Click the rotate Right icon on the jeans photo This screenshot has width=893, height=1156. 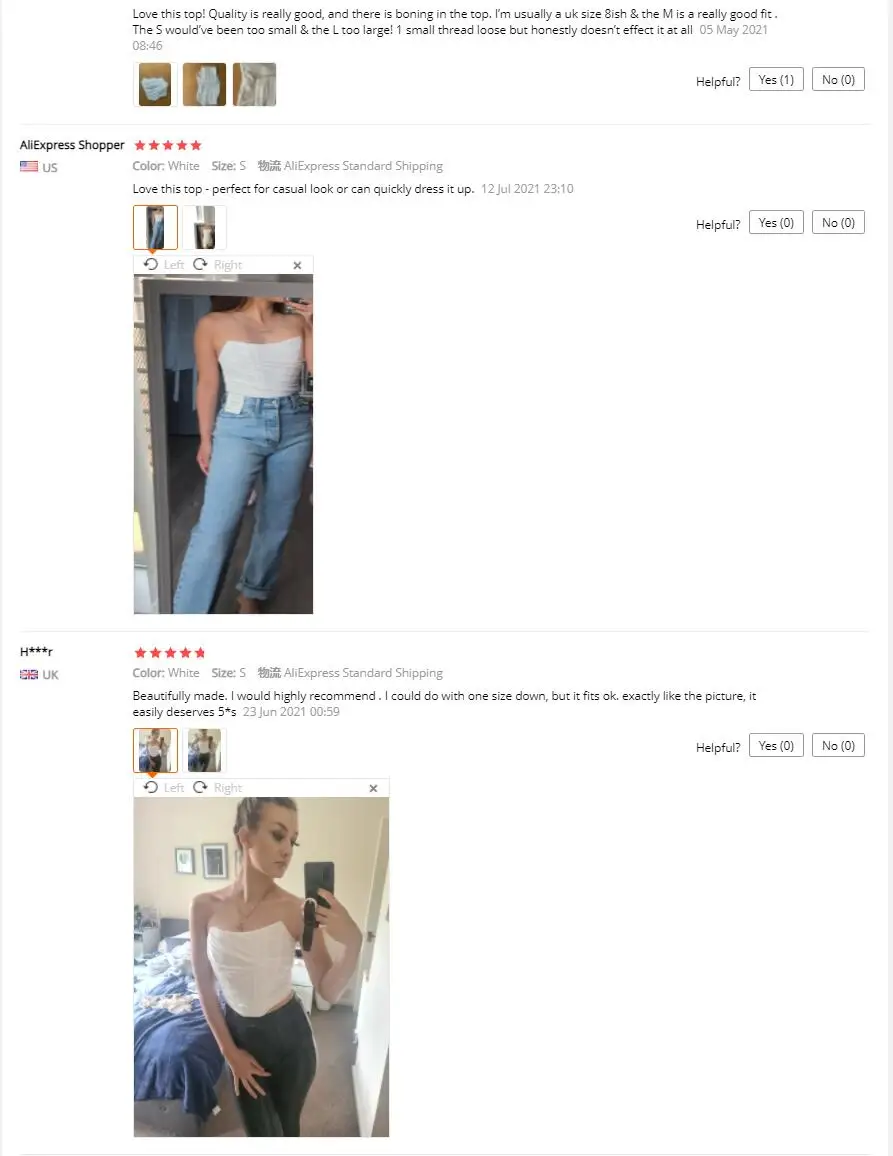[x=200, y=264]
